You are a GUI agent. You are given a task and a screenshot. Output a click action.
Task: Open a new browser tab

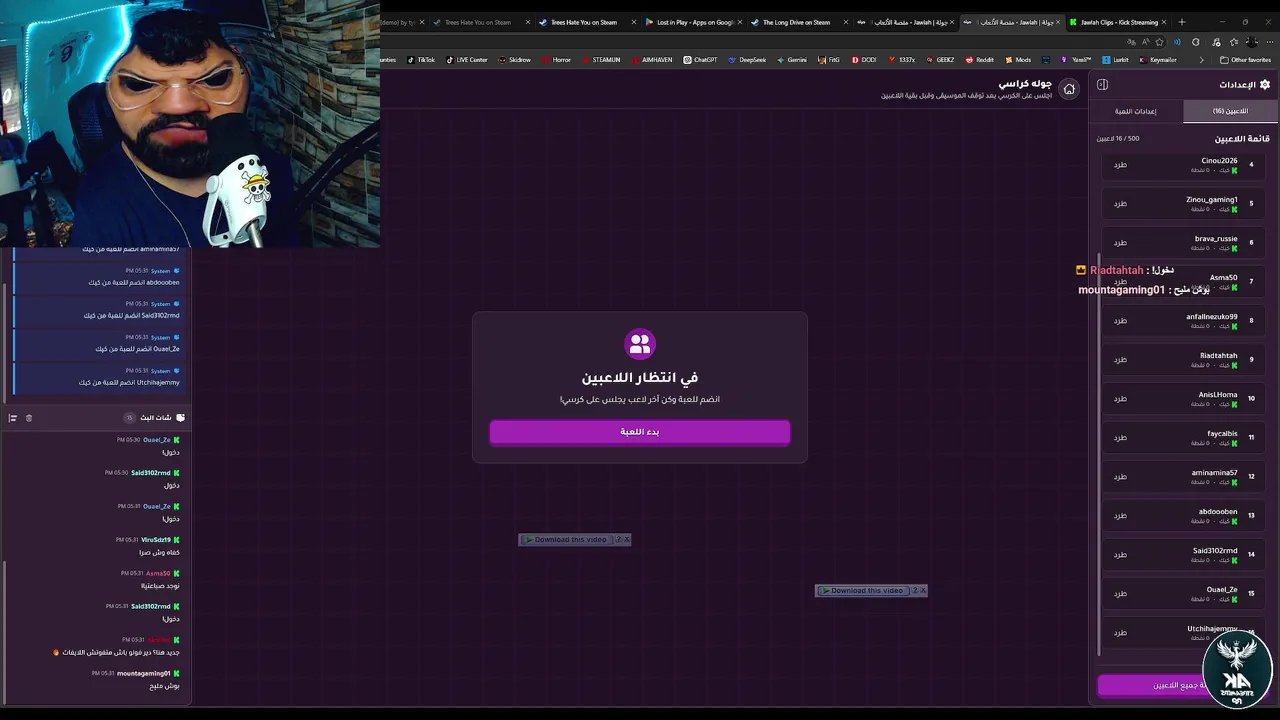pyautogui.click(x=1181, y=22)
